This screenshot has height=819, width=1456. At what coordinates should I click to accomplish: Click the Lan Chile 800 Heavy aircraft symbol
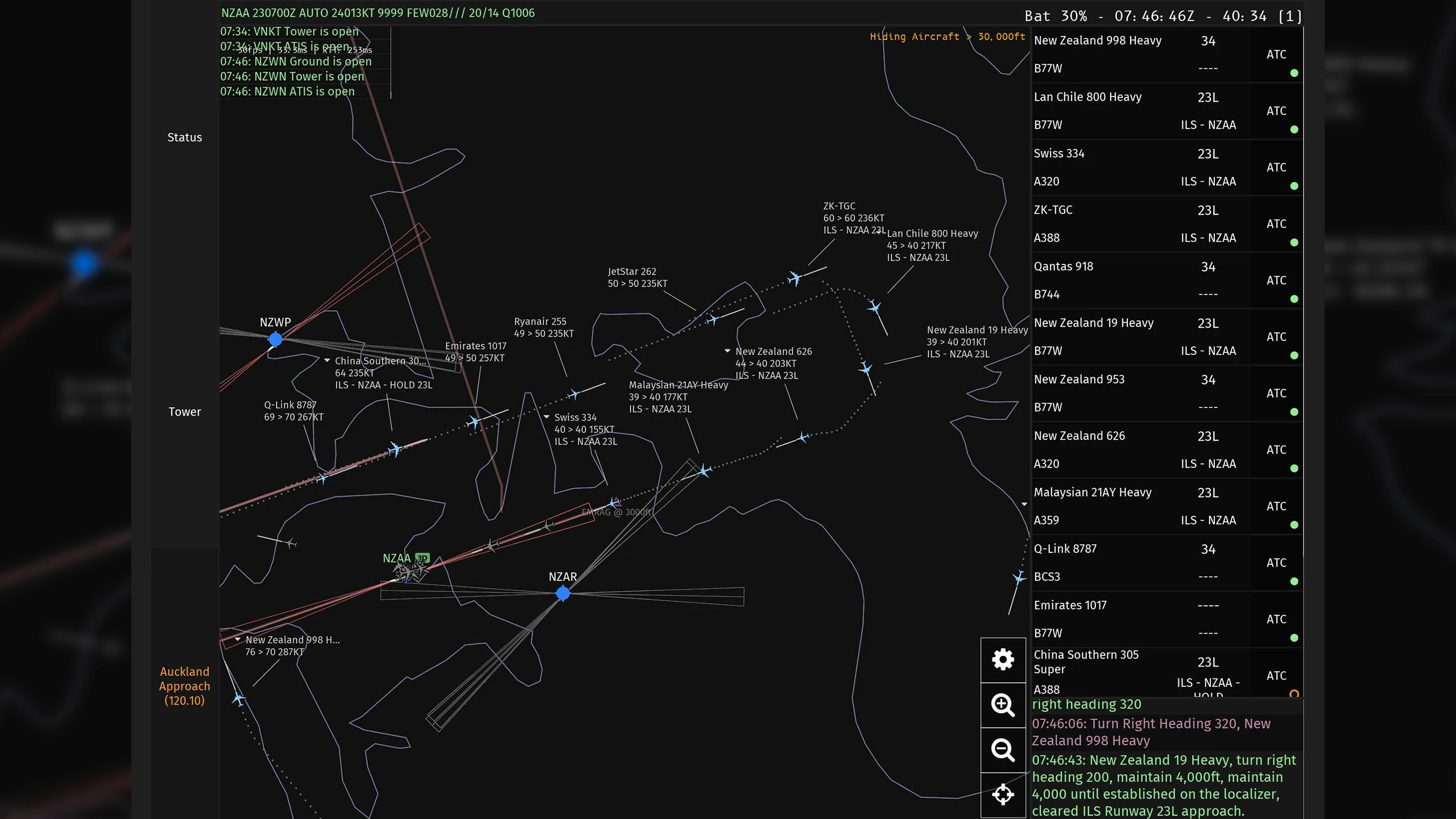874,308
